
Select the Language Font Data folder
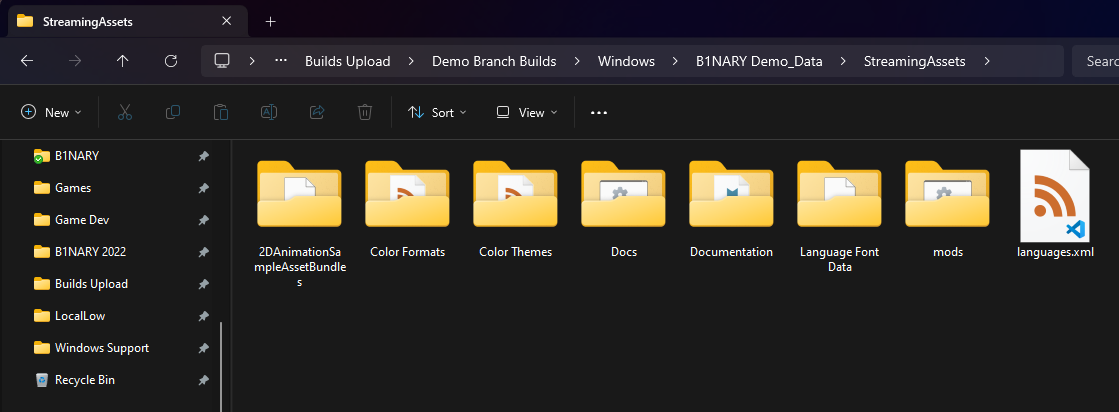click(839, 216)
